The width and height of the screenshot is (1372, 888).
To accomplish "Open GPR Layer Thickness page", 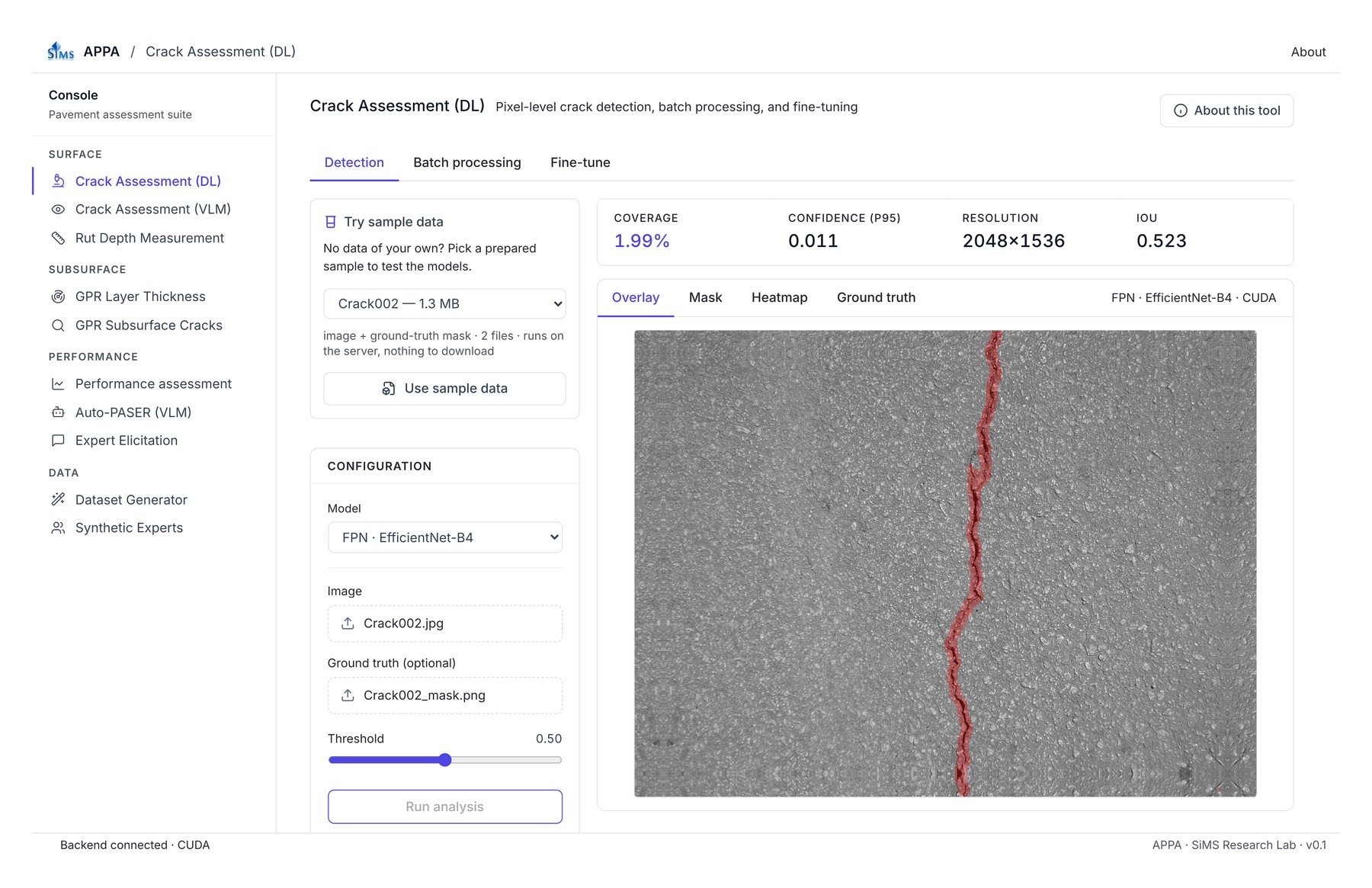I will (x=140, y=297).
